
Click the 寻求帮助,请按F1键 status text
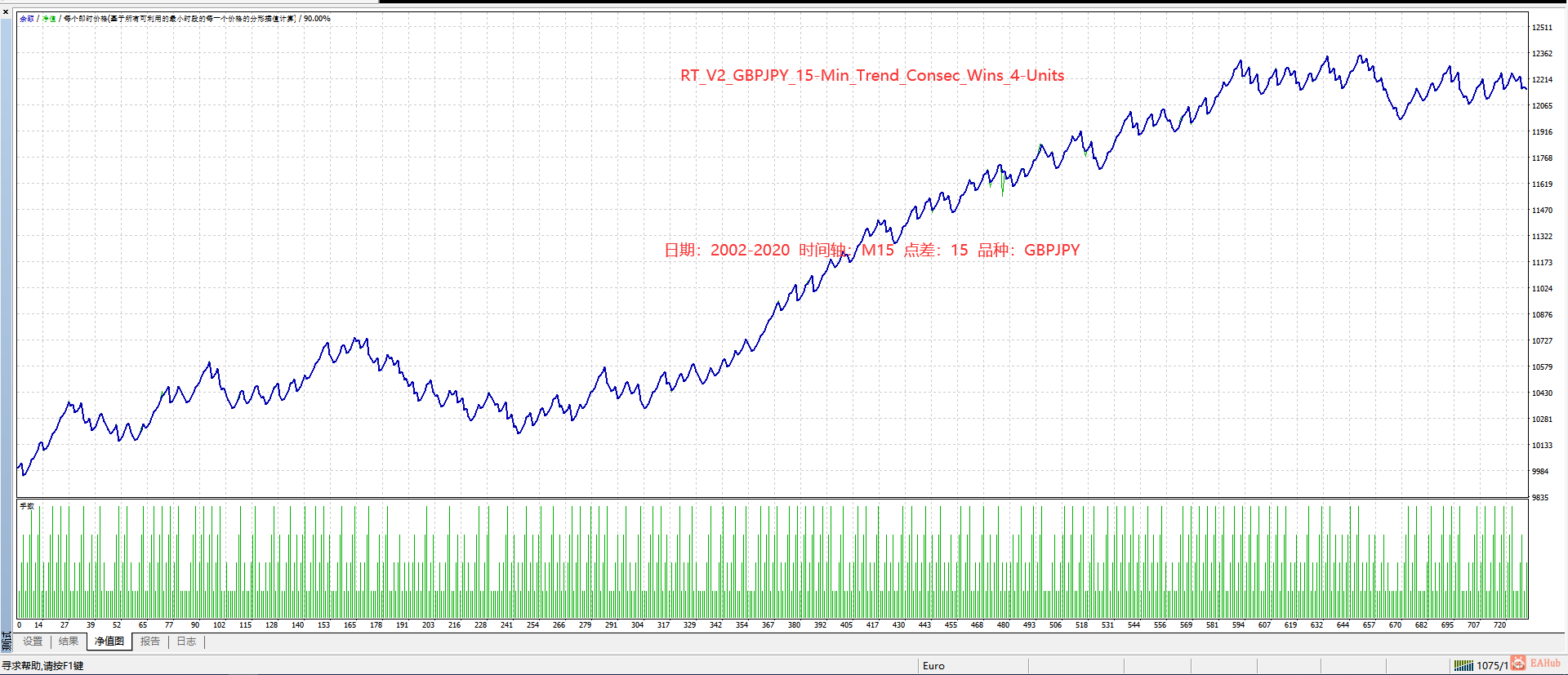(x=42, y=666)
